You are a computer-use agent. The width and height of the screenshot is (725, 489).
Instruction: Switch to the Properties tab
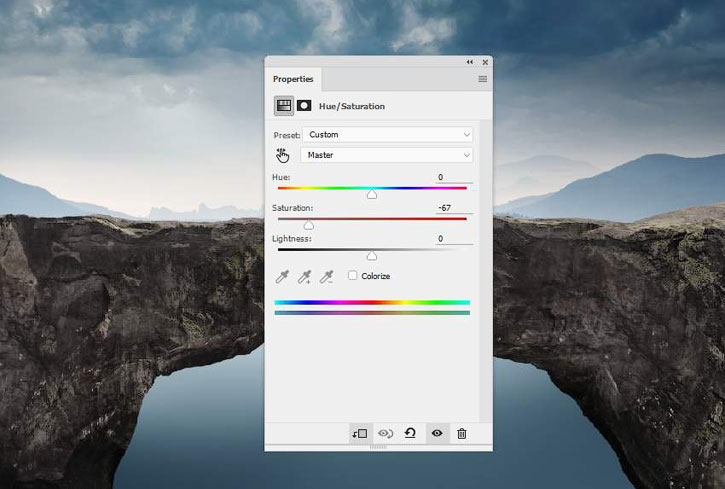pos(293,79)
